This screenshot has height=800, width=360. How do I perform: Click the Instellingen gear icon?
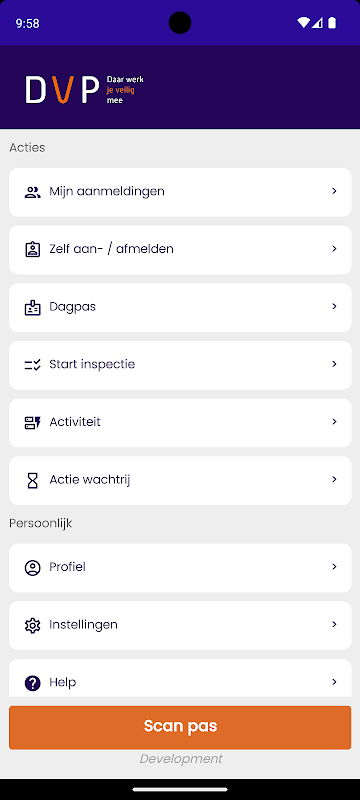[x=33, y=626]
